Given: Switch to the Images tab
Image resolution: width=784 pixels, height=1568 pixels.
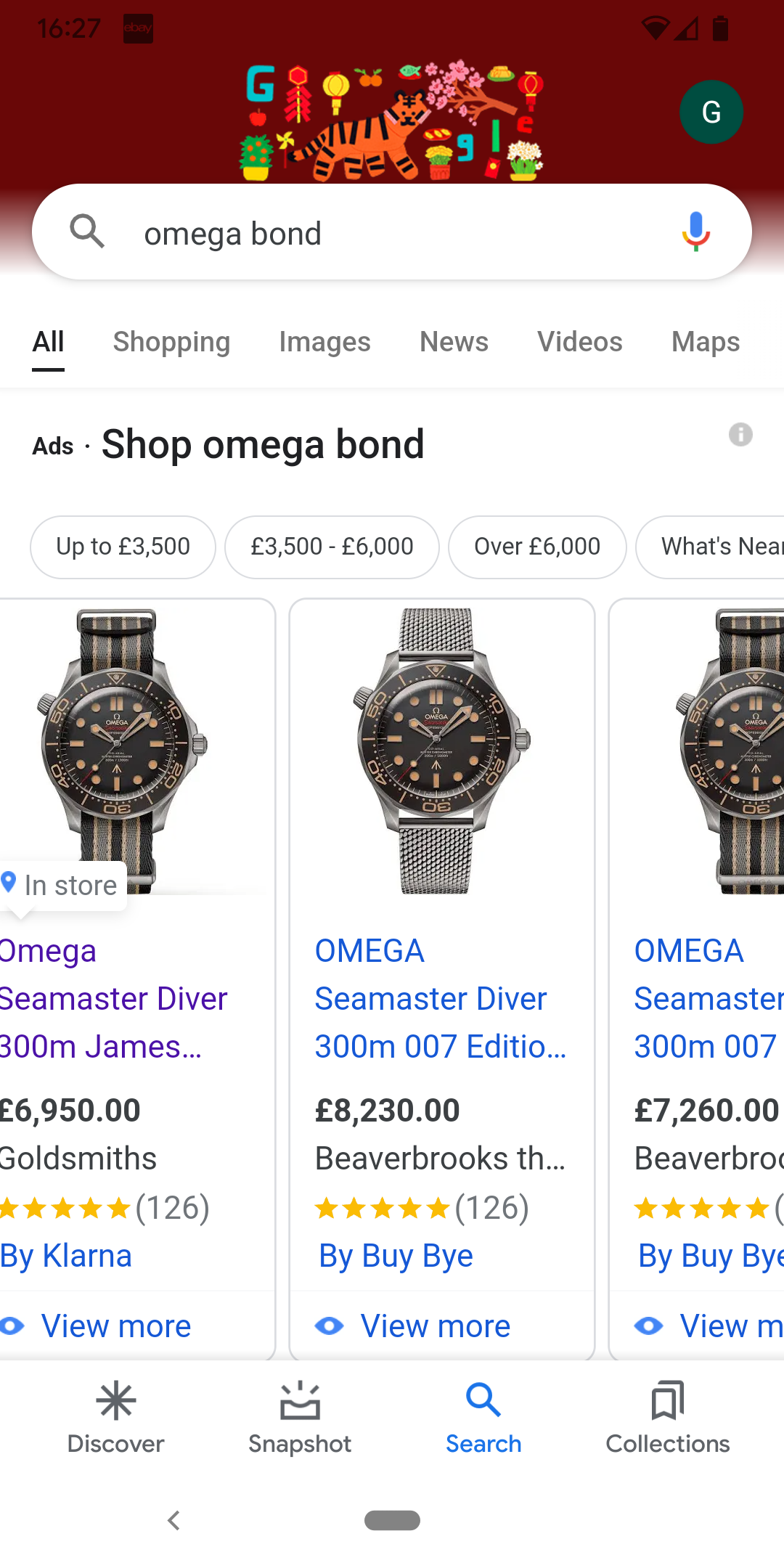Looking at the screenshot, I should tap(324, 342).
